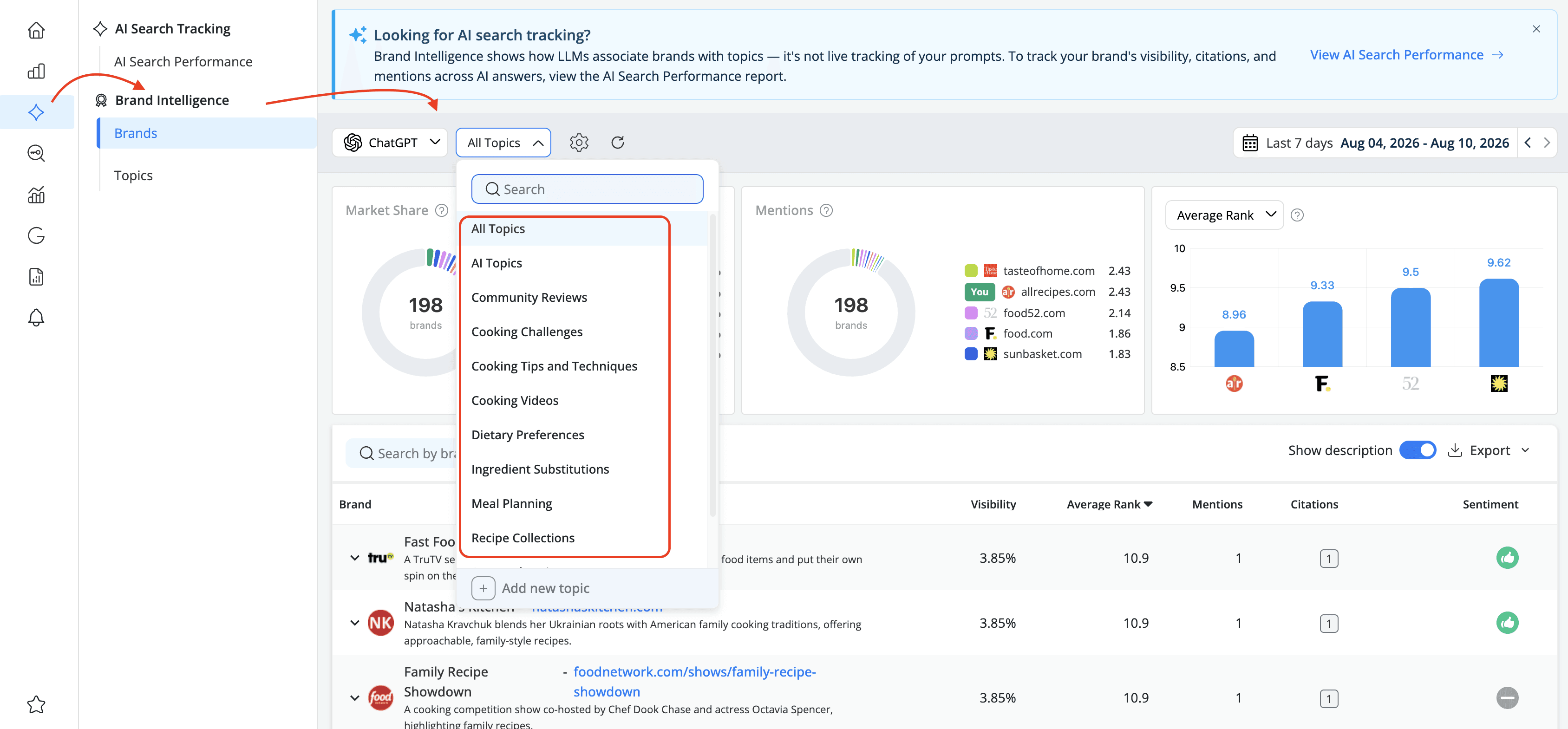The image size is (1568, 729).
Task: Open the Google G sidebar icon
Action: coord(36,235)
